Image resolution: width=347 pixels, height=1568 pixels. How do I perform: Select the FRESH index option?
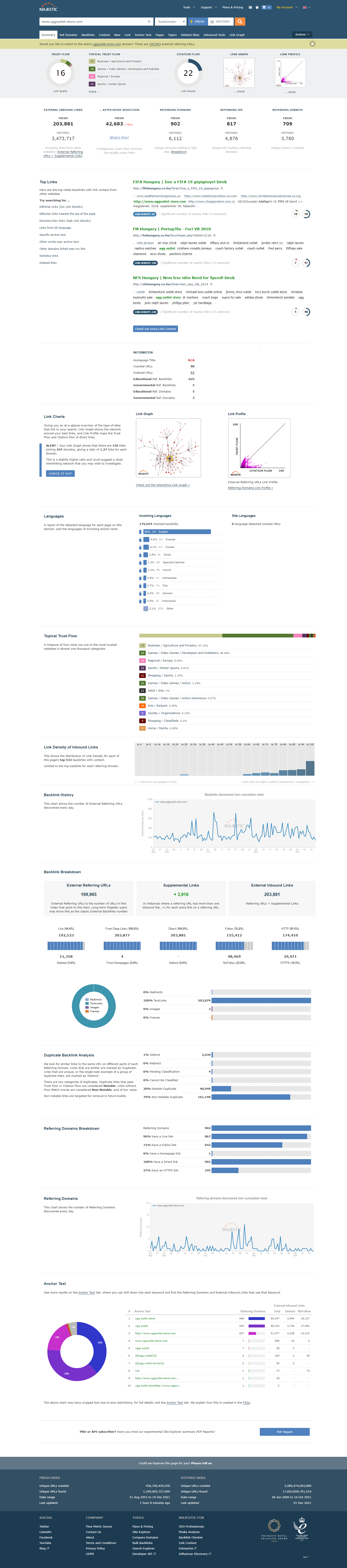tap(197, 21)
